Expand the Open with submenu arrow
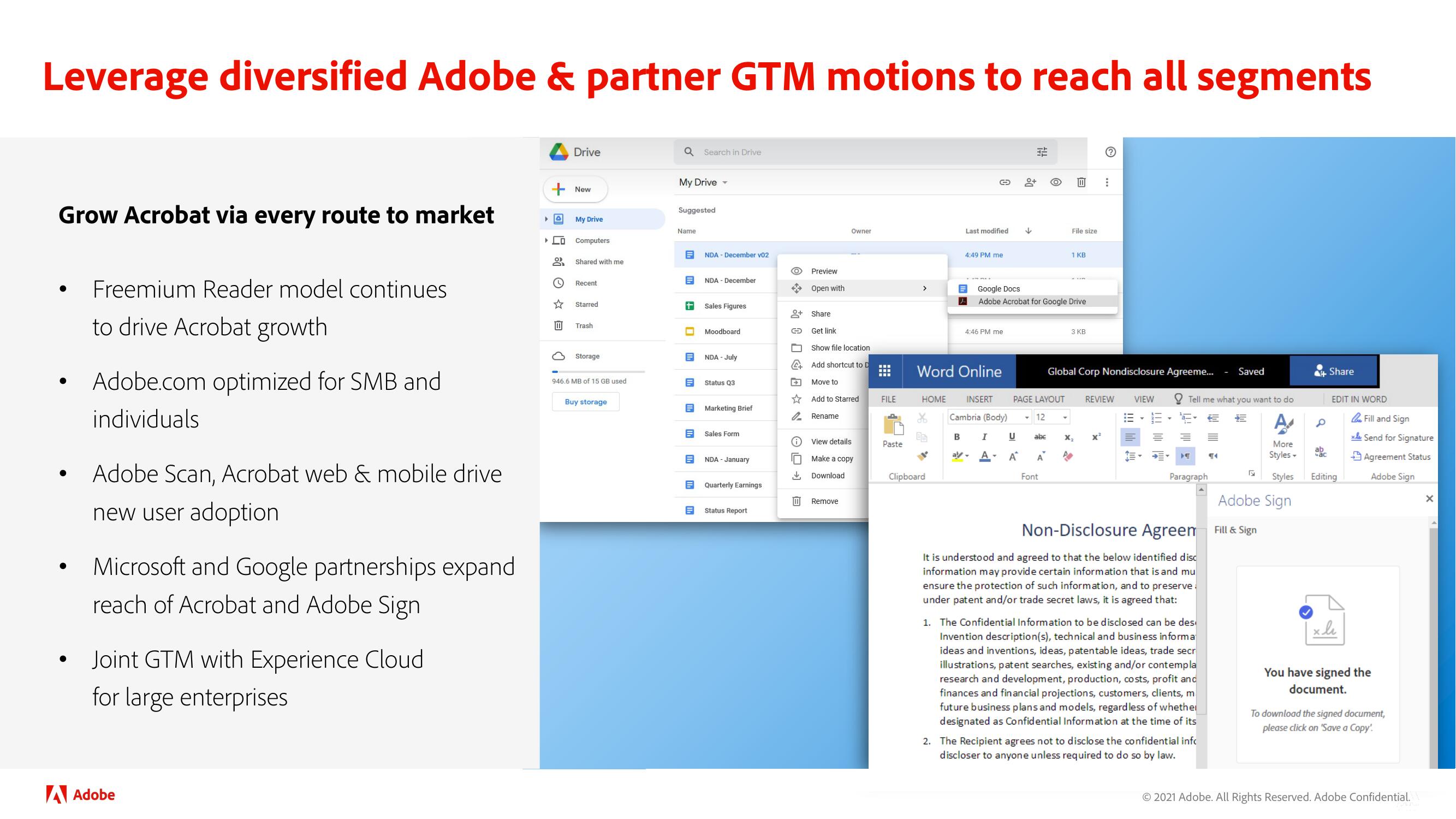 [x=925, y=288]
